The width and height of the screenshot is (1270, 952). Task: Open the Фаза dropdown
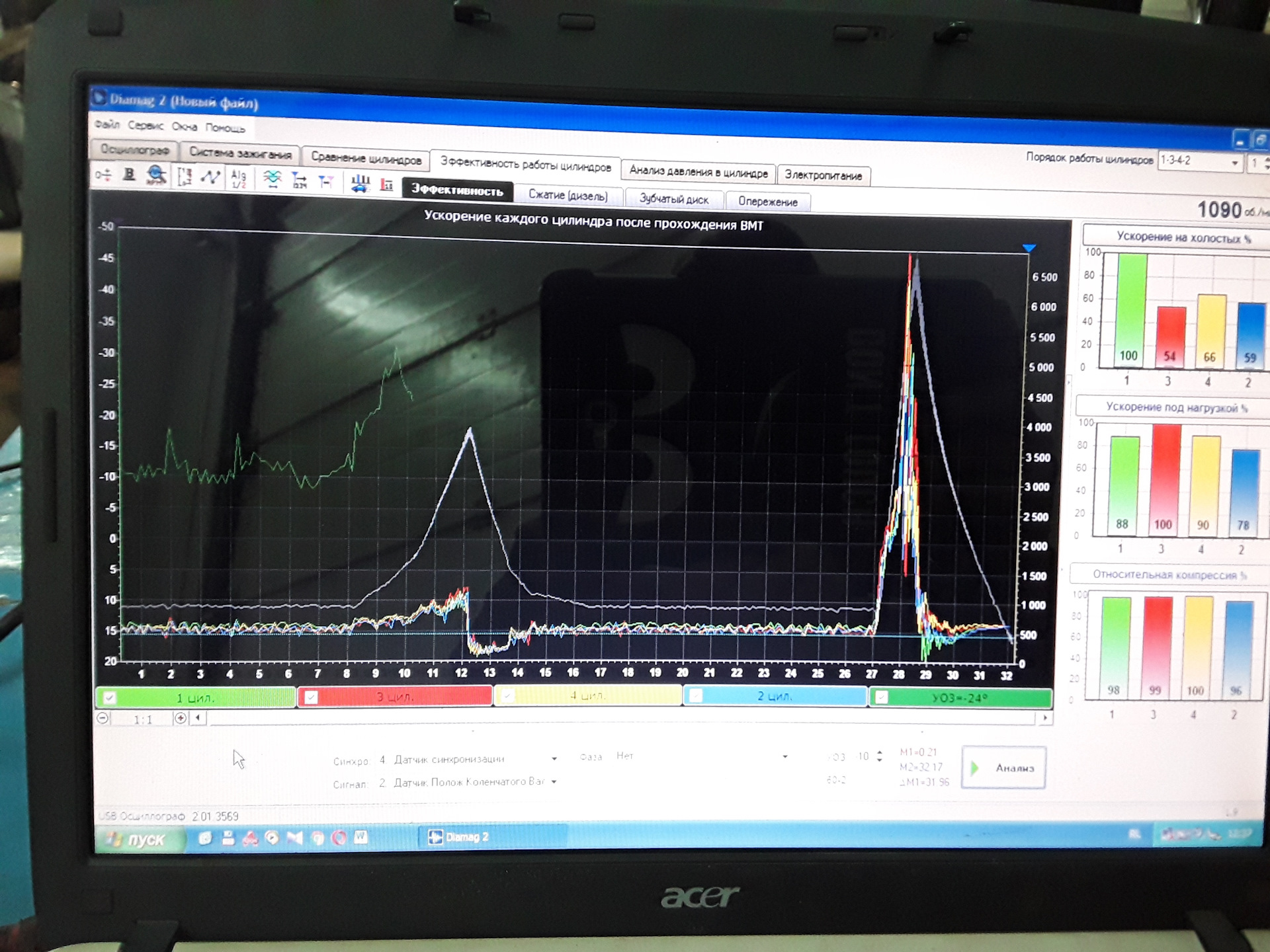[x=784, y=756]
